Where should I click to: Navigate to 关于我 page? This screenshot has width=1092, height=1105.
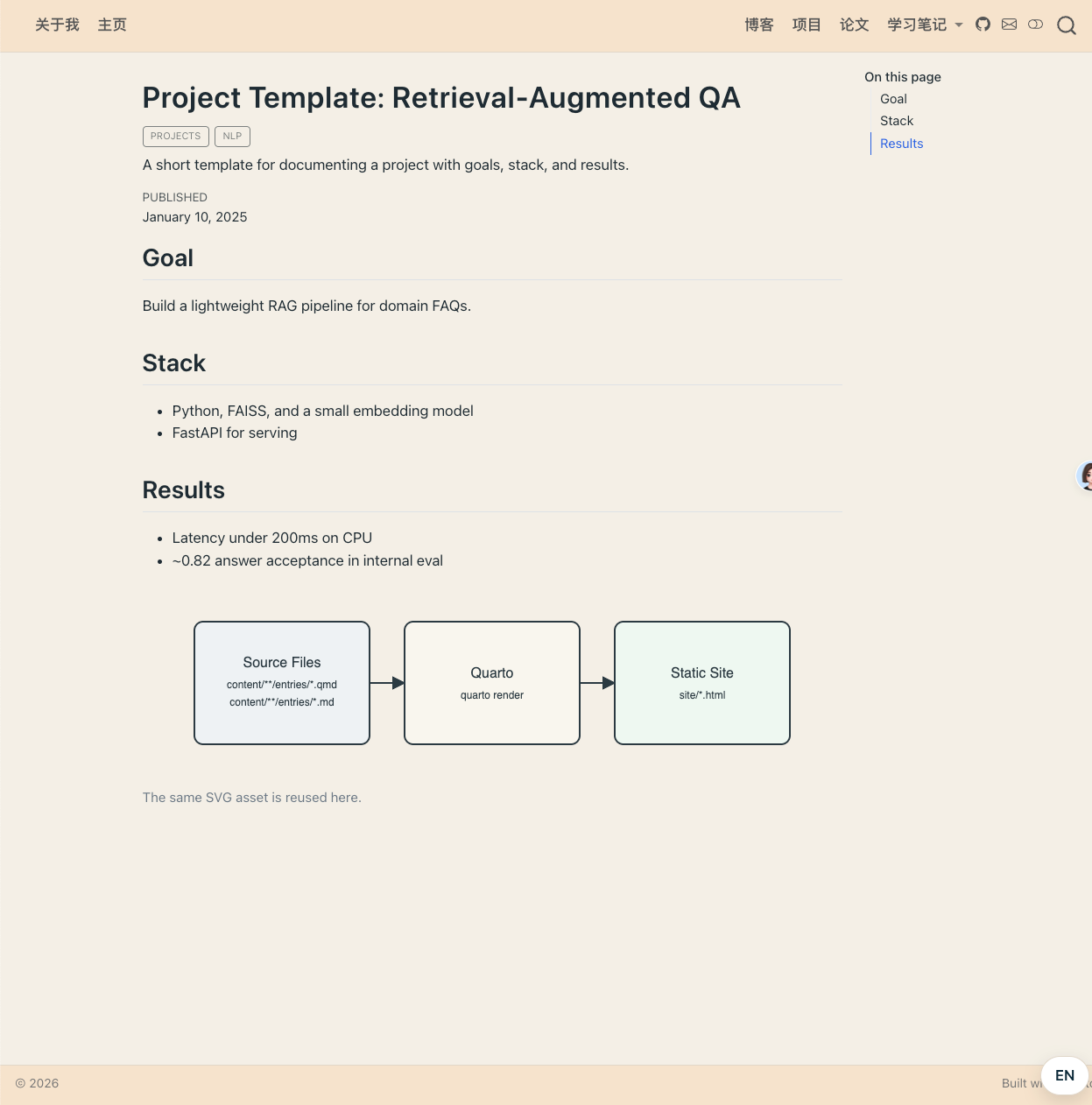point(57,25)
